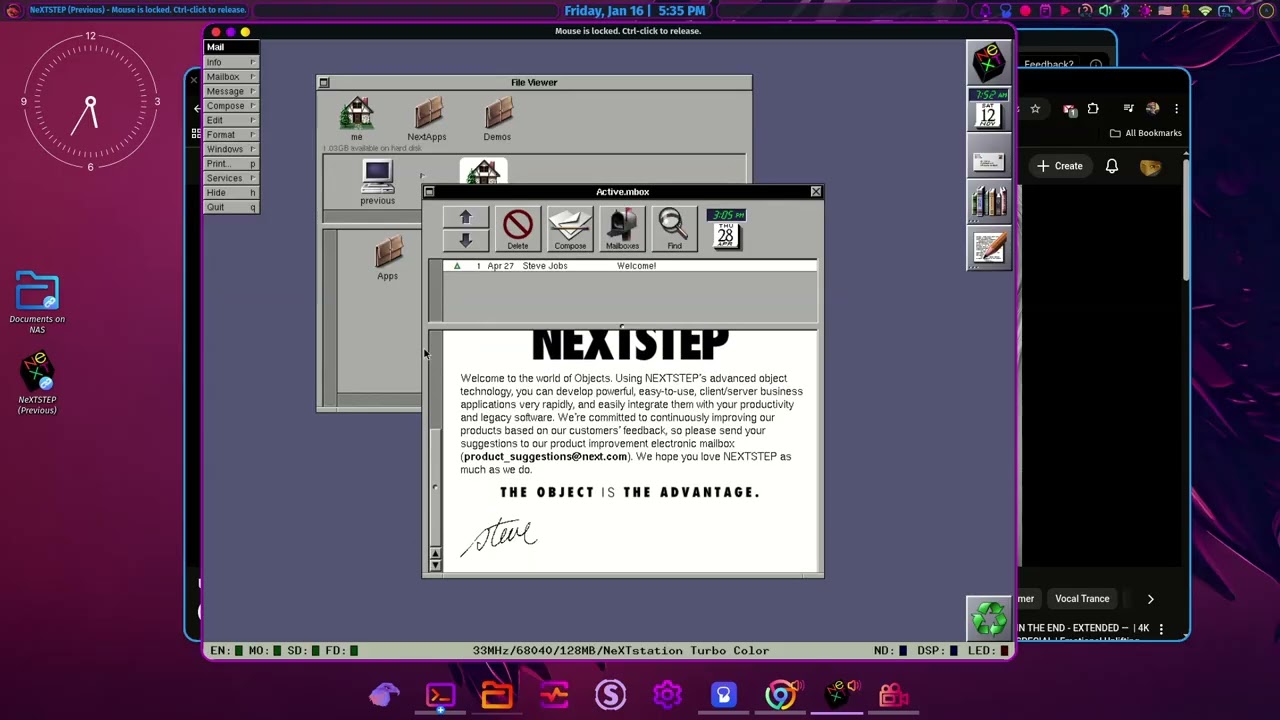Choose Print... from Mail menu
Image resolution: width=1280 pixels, height=720 pixels.
pos(231,163)
